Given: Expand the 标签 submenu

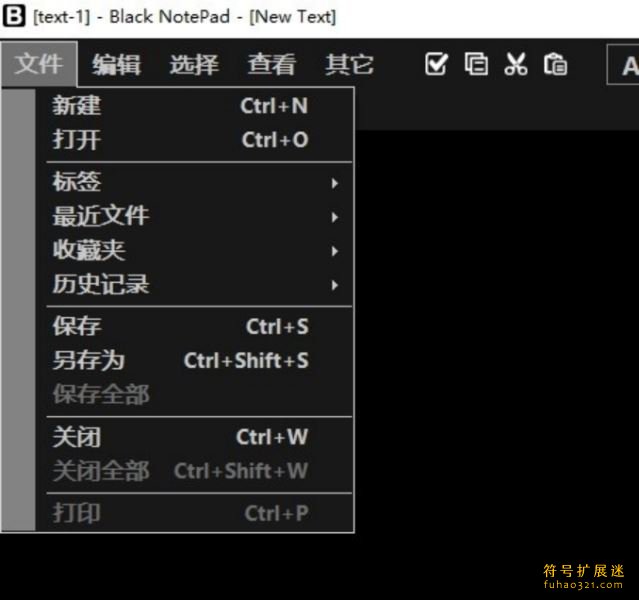Looking at the screenshot, I should [195, 182].
